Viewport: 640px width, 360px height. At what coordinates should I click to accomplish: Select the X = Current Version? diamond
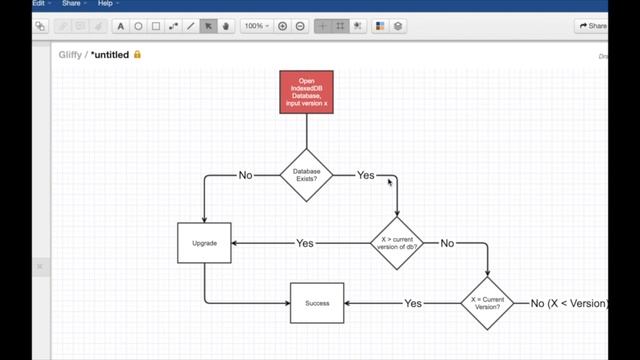pos(487,303)
